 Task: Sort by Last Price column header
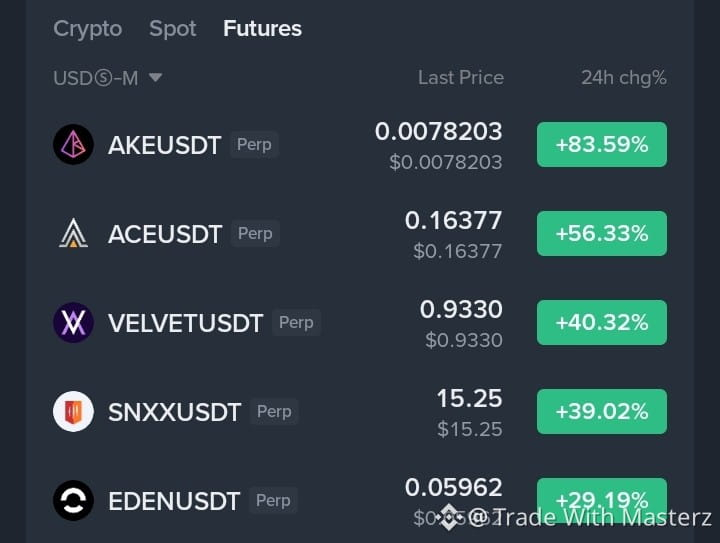point(461,78)
